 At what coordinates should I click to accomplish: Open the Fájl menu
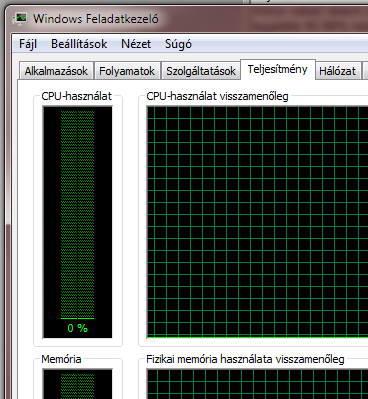(28, 44)
